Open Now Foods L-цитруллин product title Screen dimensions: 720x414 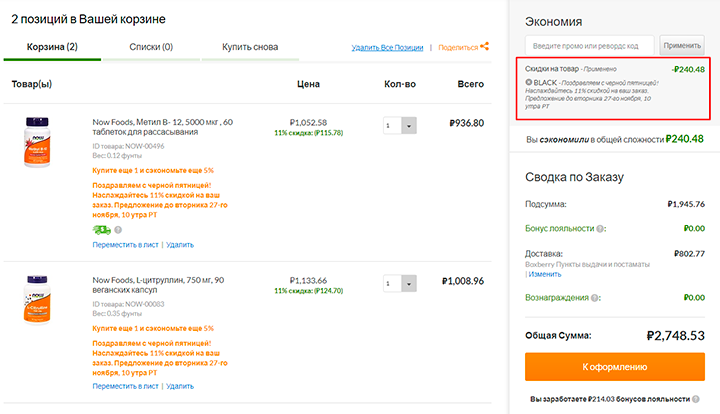pos(158,285)
